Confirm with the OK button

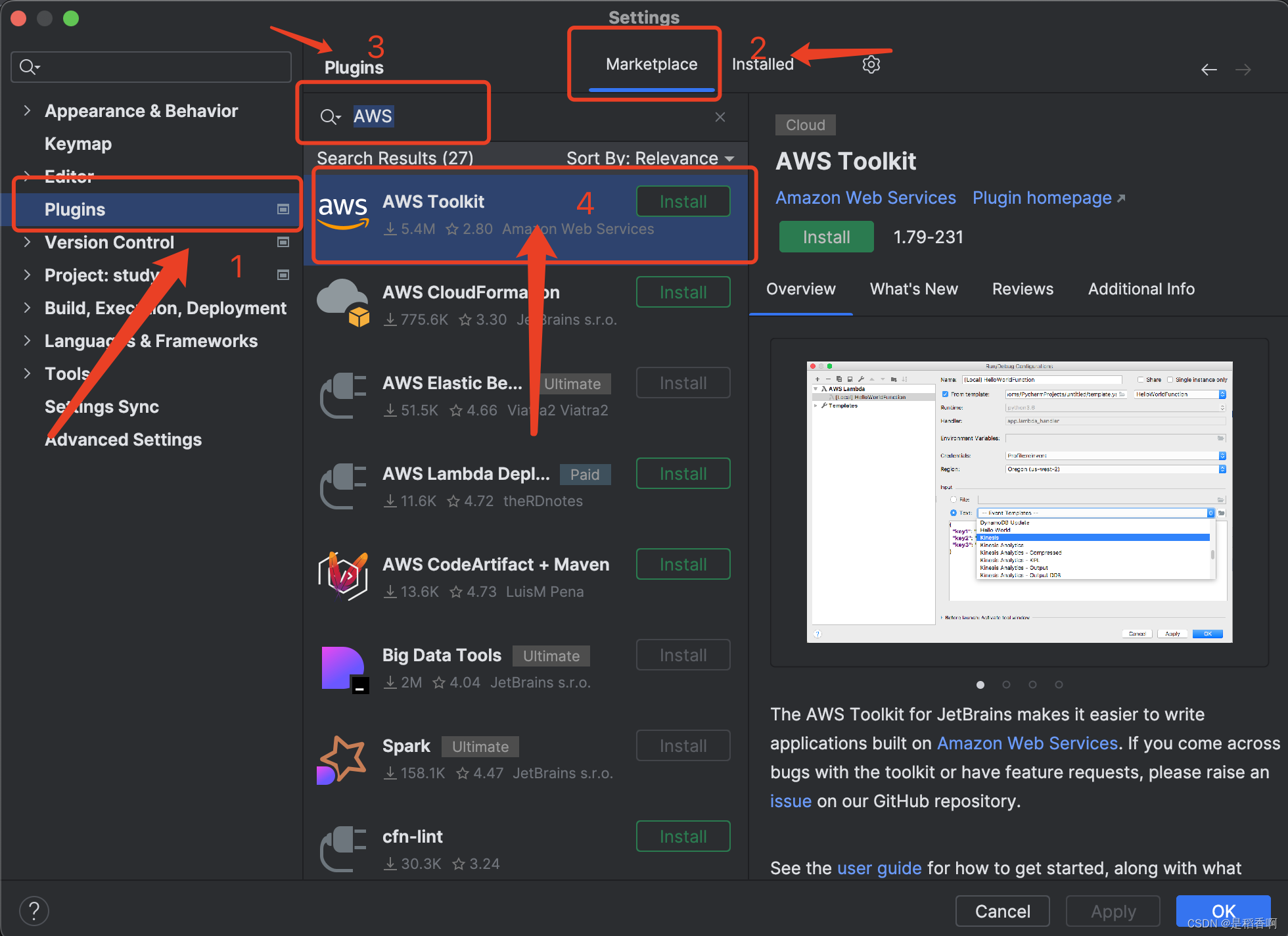1223,911
